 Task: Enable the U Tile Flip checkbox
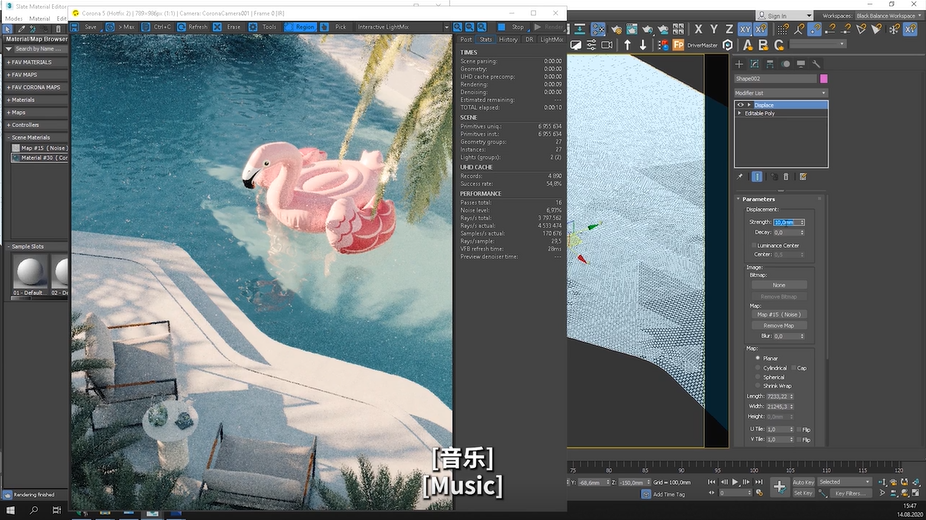pos(799,430)
